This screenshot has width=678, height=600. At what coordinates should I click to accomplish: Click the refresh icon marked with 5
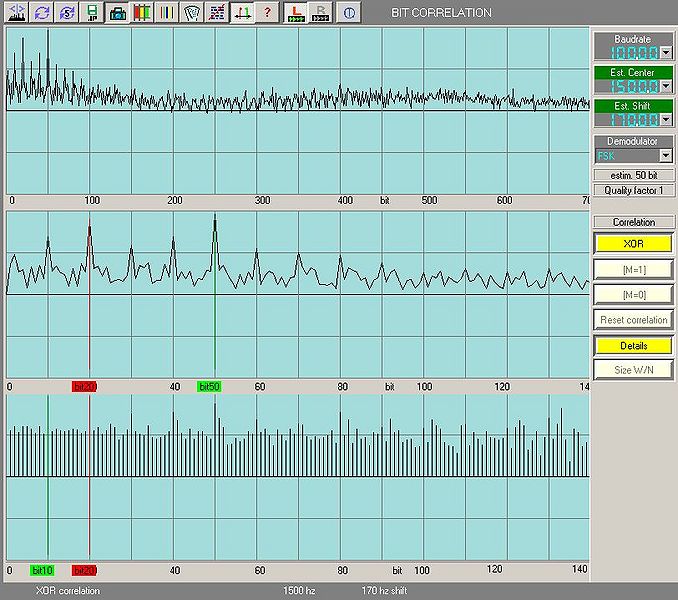coord(67,12)
